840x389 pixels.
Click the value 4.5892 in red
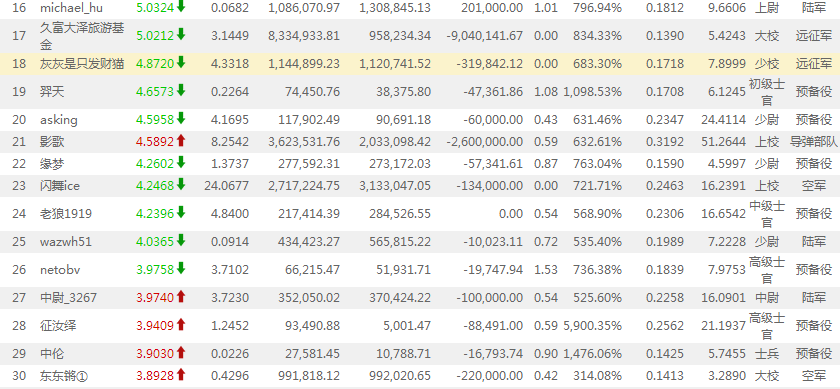tap(155, 142)
